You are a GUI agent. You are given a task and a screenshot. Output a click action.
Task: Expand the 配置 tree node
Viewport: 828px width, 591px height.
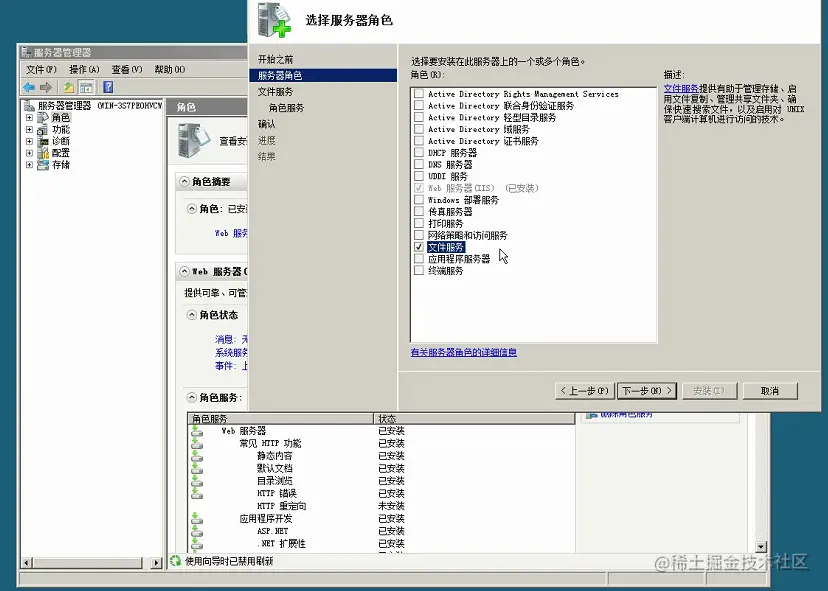(30, 153)
